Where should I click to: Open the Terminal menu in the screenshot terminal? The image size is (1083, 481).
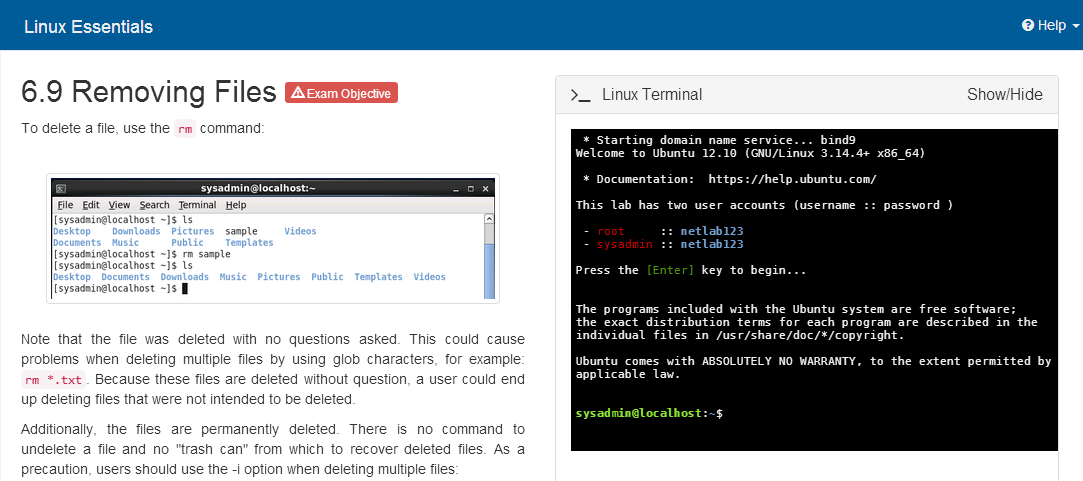pyautogui.click(x=197, y=205)
